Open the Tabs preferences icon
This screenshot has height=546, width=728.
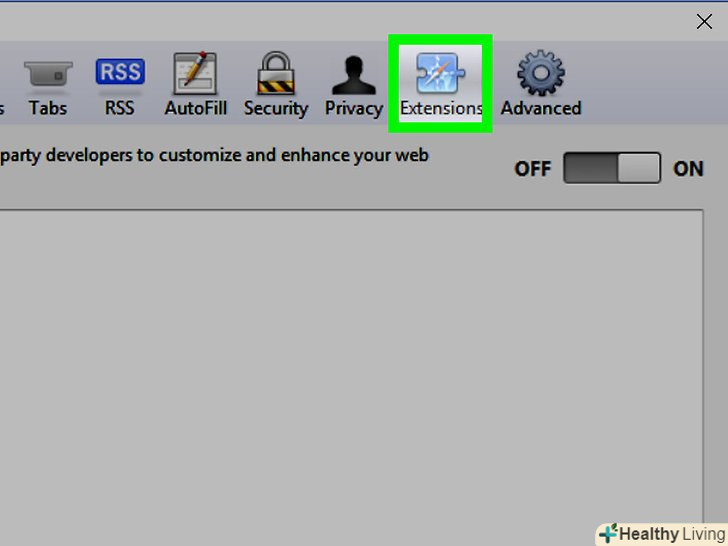(x=48, y=74)
